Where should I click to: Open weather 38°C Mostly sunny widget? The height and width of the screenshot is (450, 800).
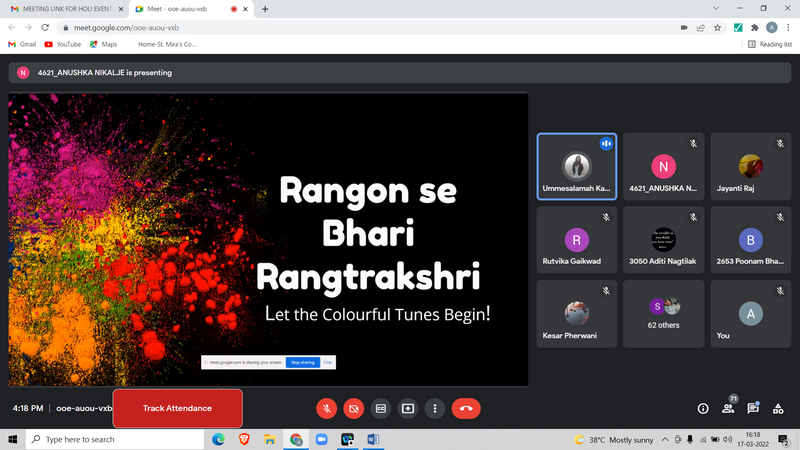614,439
